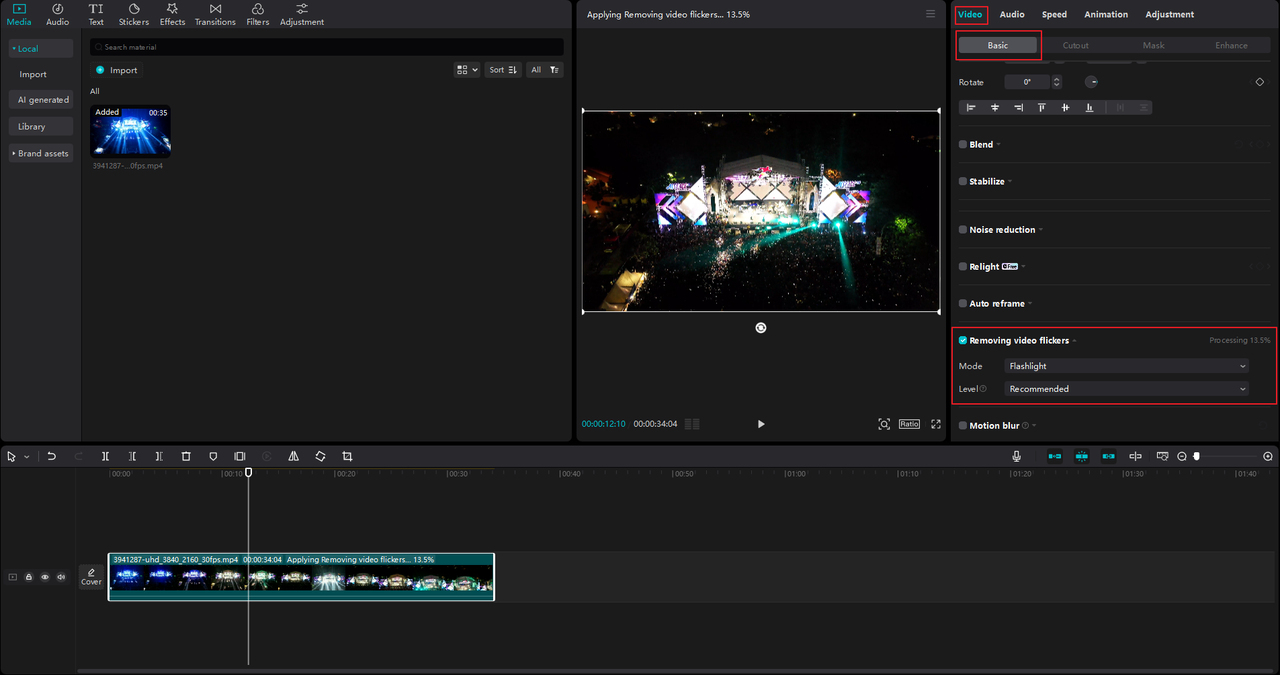Switch to the Animation tab
The width and height of the screenshot is (1280, 675).
point(1106,14)
